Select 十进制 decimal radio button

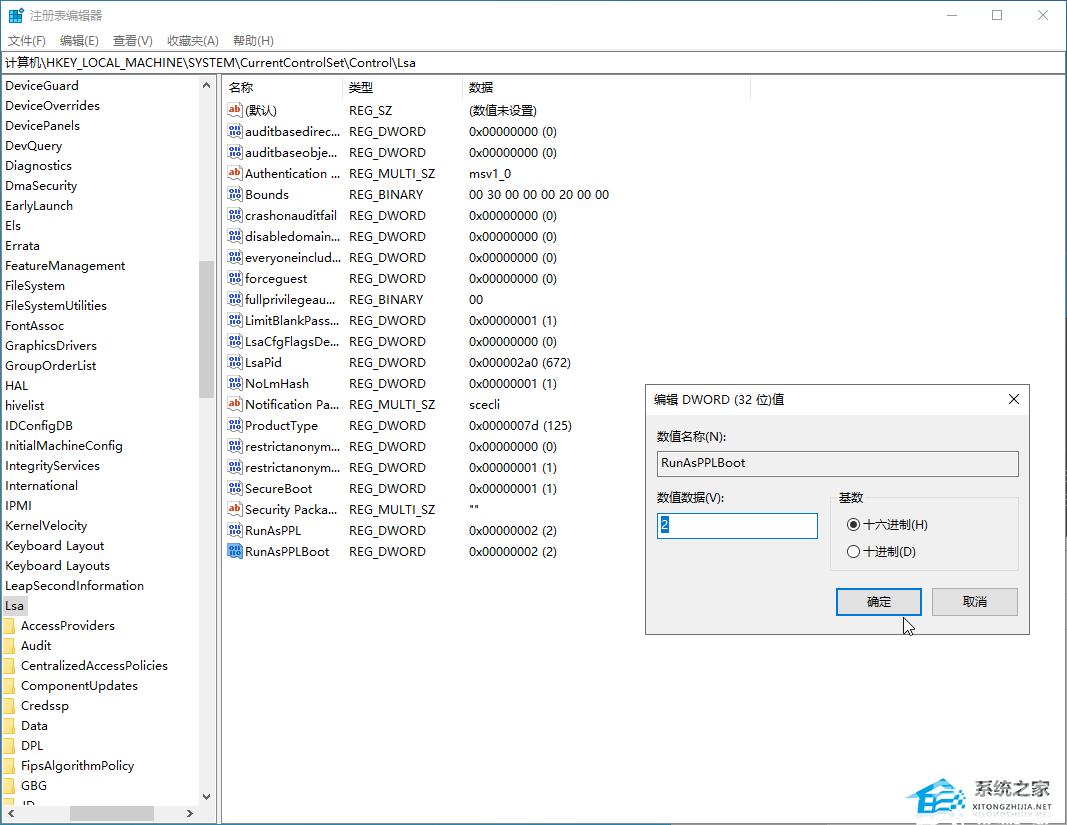tap(853, 551)
